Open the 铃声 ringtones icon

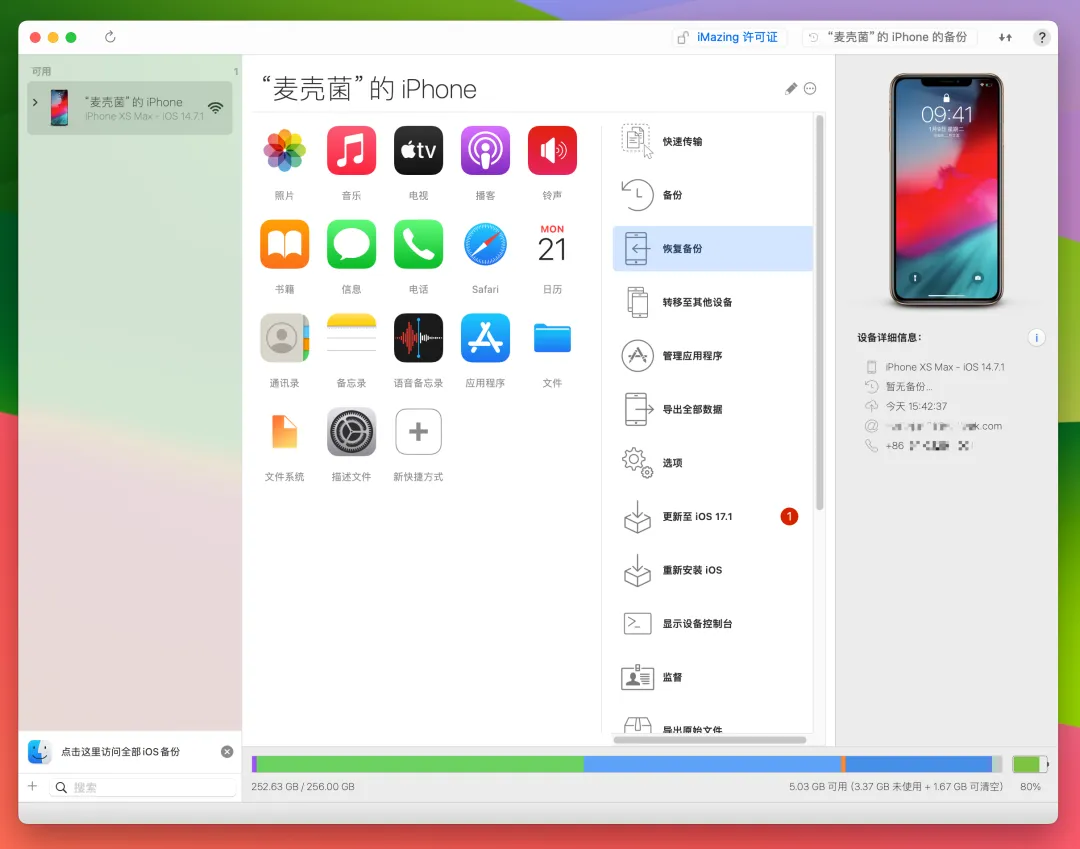pyautogui.click(x=552, y=150)
